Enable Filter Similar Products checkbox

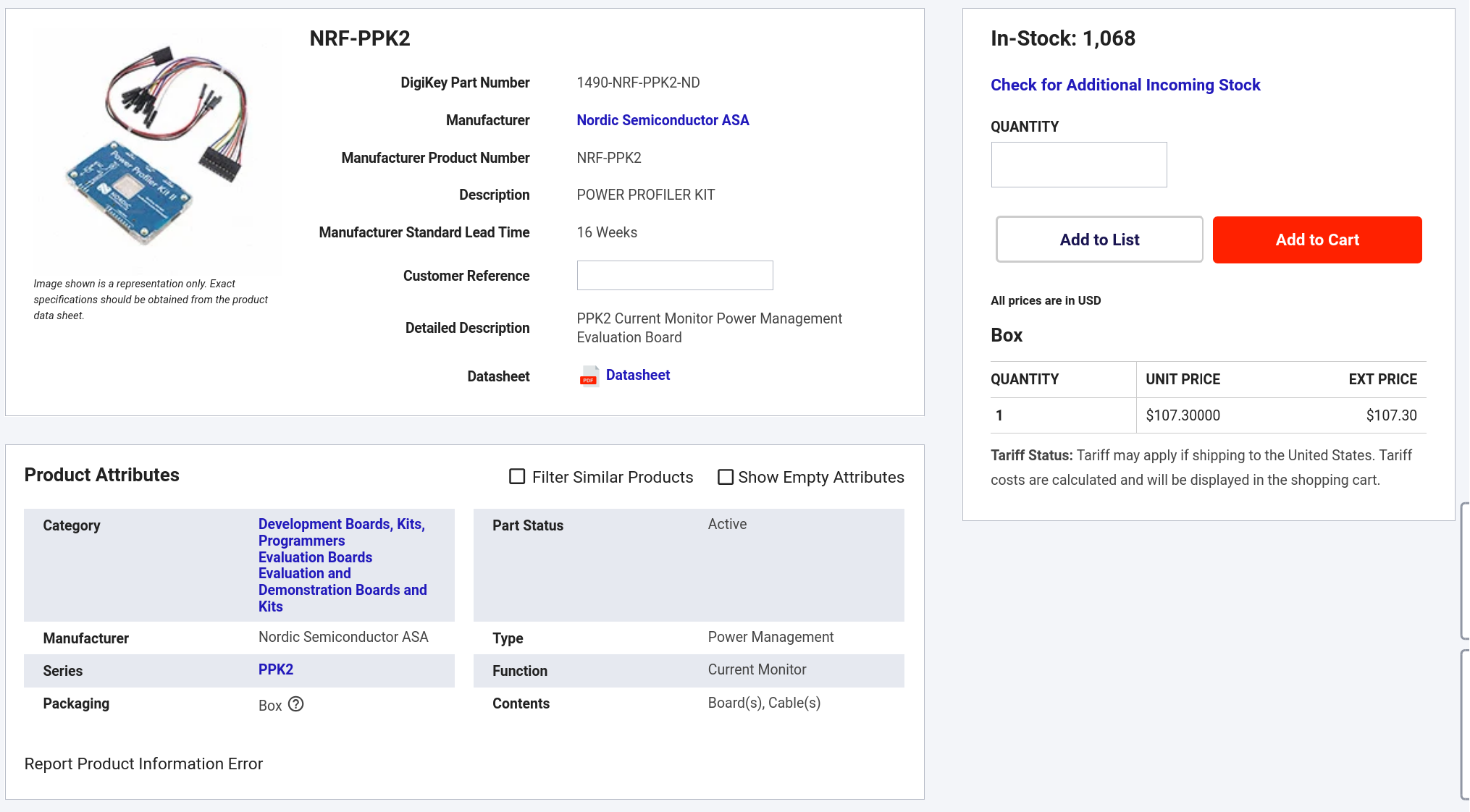517,477
